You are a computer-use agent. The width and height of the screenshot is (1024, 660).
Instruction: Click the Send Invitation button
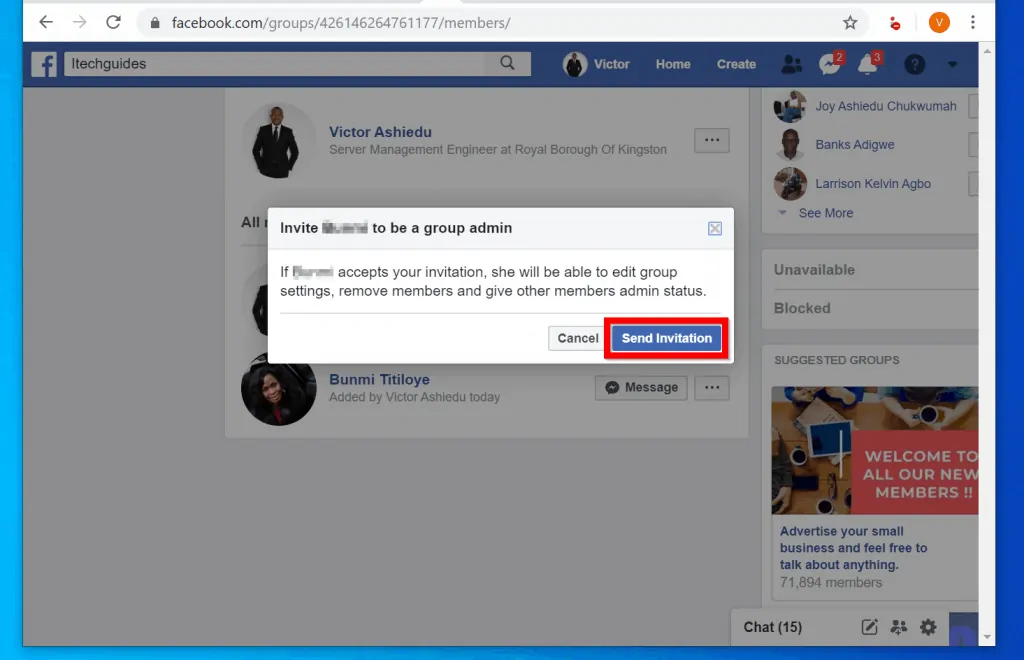click(665, 338)
